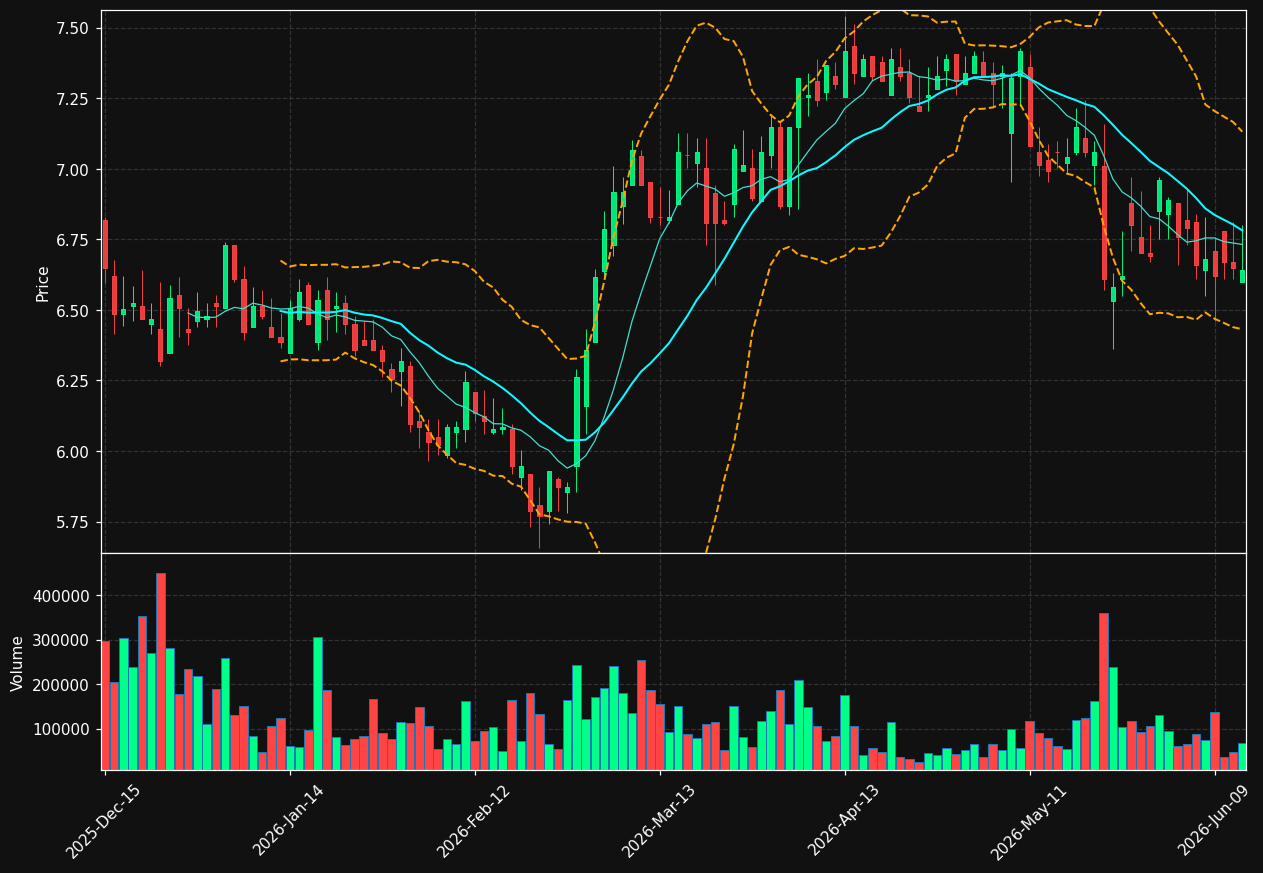Click the 100000 volume axis tick
1263x873 pixels.
click(x=62, y=730)
